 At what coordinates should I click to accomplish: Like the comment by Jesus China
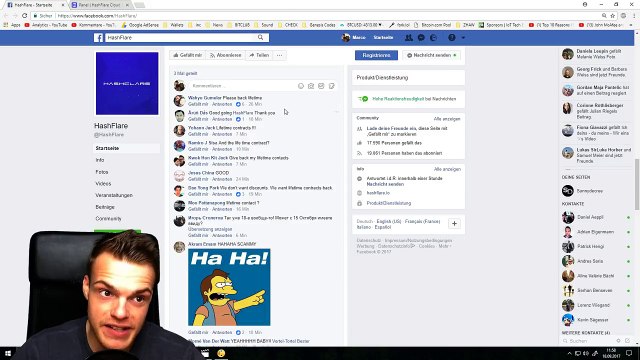pos(198,179)
